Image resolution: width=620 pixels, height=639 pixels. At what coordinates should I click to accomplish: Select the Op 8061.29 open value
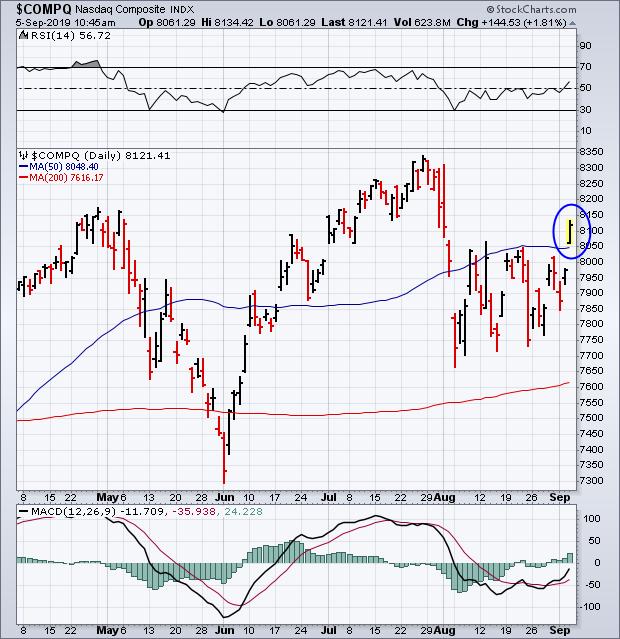point(167,22)
